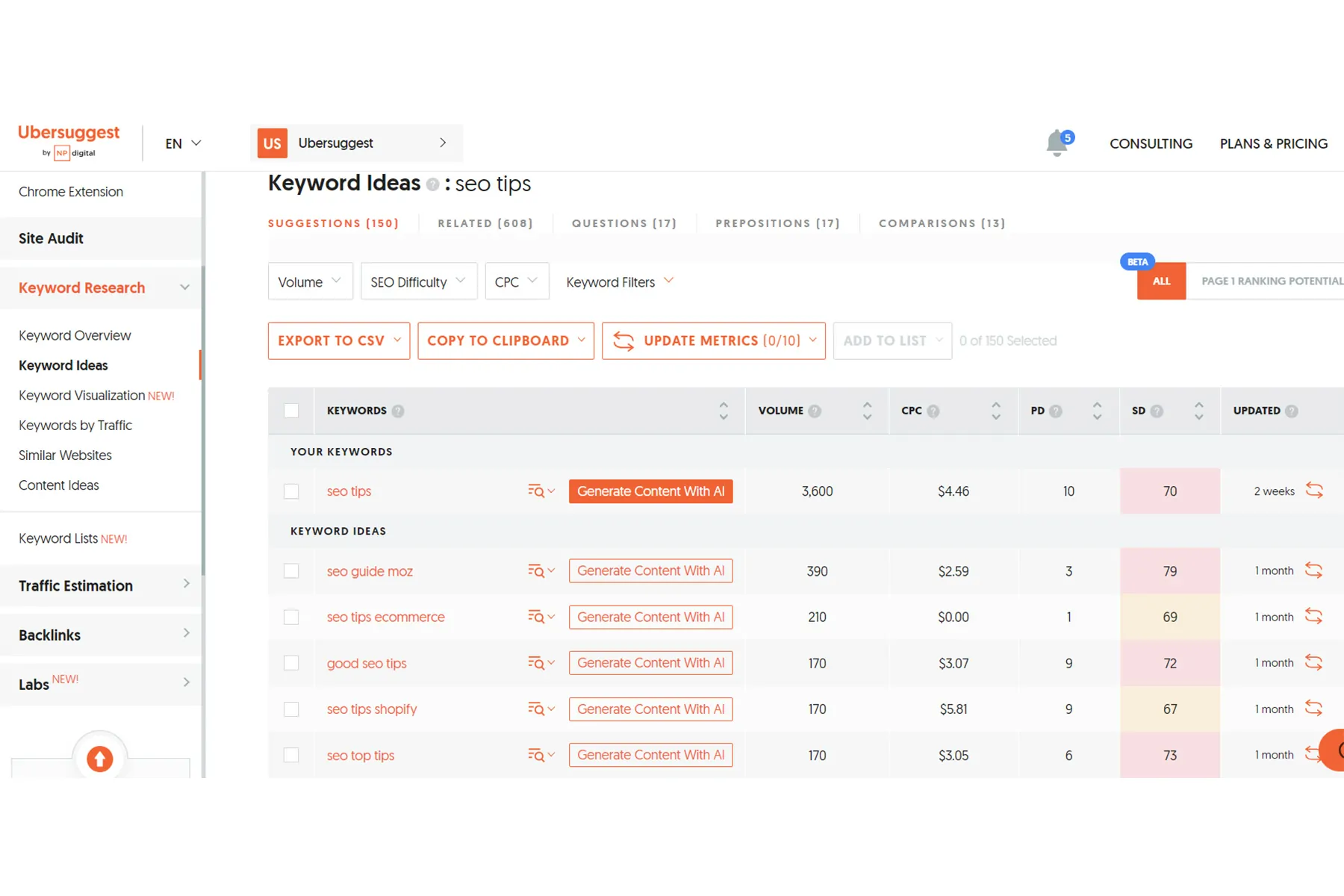Check the seo tips ecommerce checkbox
This screenshot has height=896, width=1344.
291,617
